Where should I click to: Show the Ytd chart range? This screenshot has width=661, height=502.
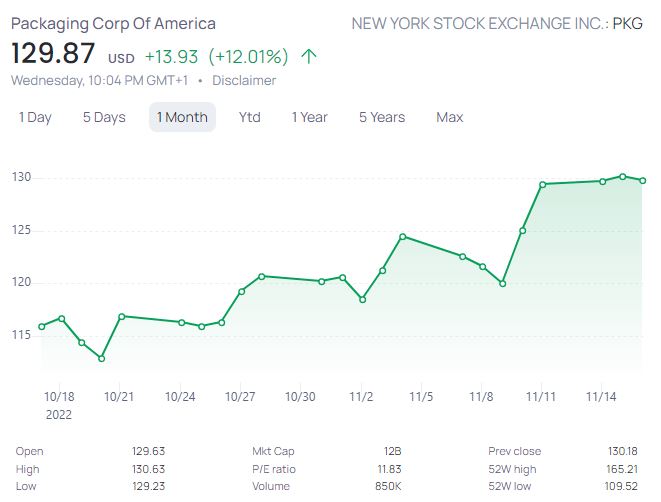click(x=250, y=117)
